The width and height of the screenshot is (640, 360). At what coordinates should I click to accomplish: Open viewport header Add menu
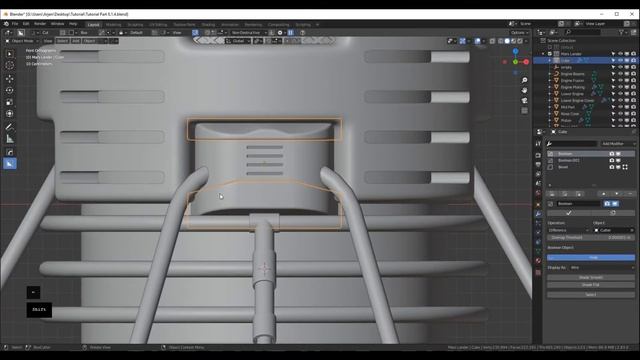click(x=76, y=41)
